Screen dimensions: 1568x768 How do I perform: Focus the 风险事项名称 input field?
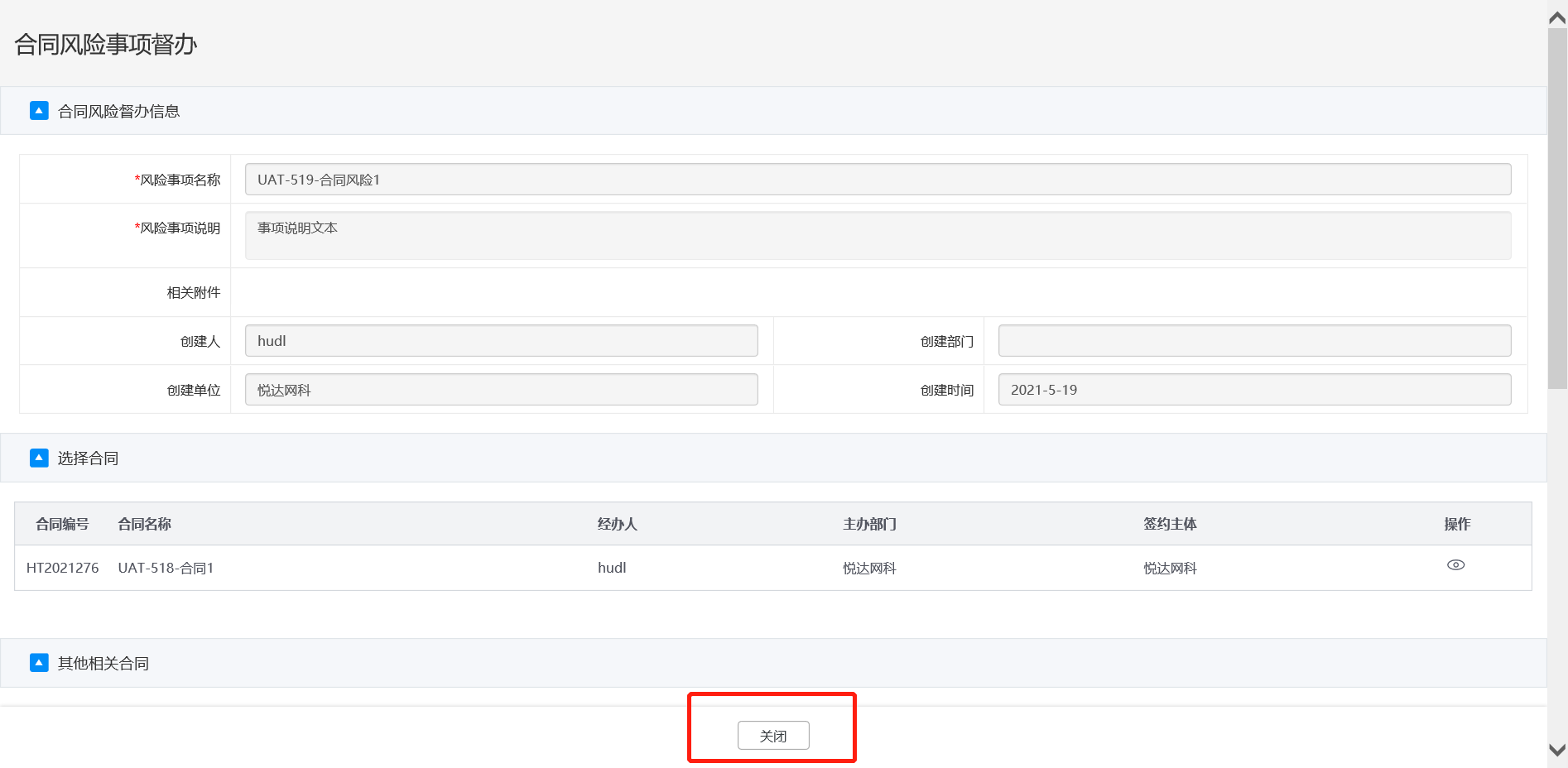coord(878,180)
